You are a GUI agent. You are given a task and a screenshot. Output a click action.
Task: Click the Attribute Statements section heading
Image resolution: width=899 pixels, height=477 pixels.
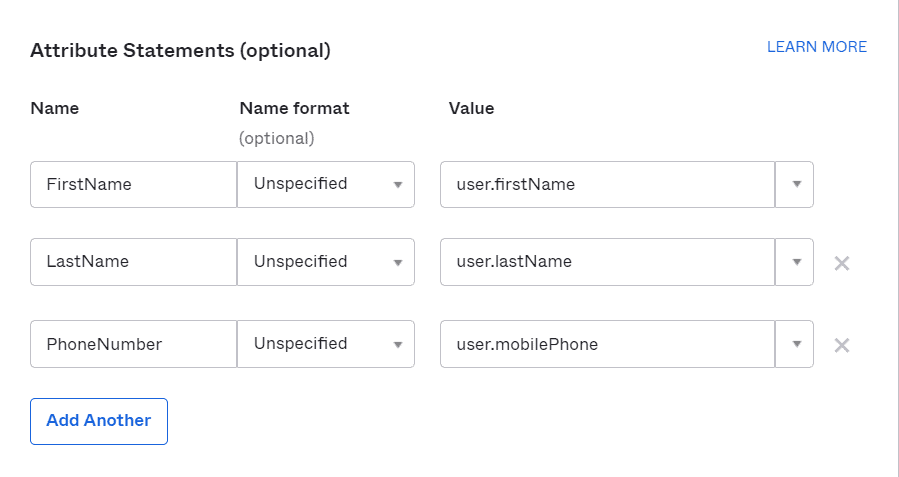180,50
